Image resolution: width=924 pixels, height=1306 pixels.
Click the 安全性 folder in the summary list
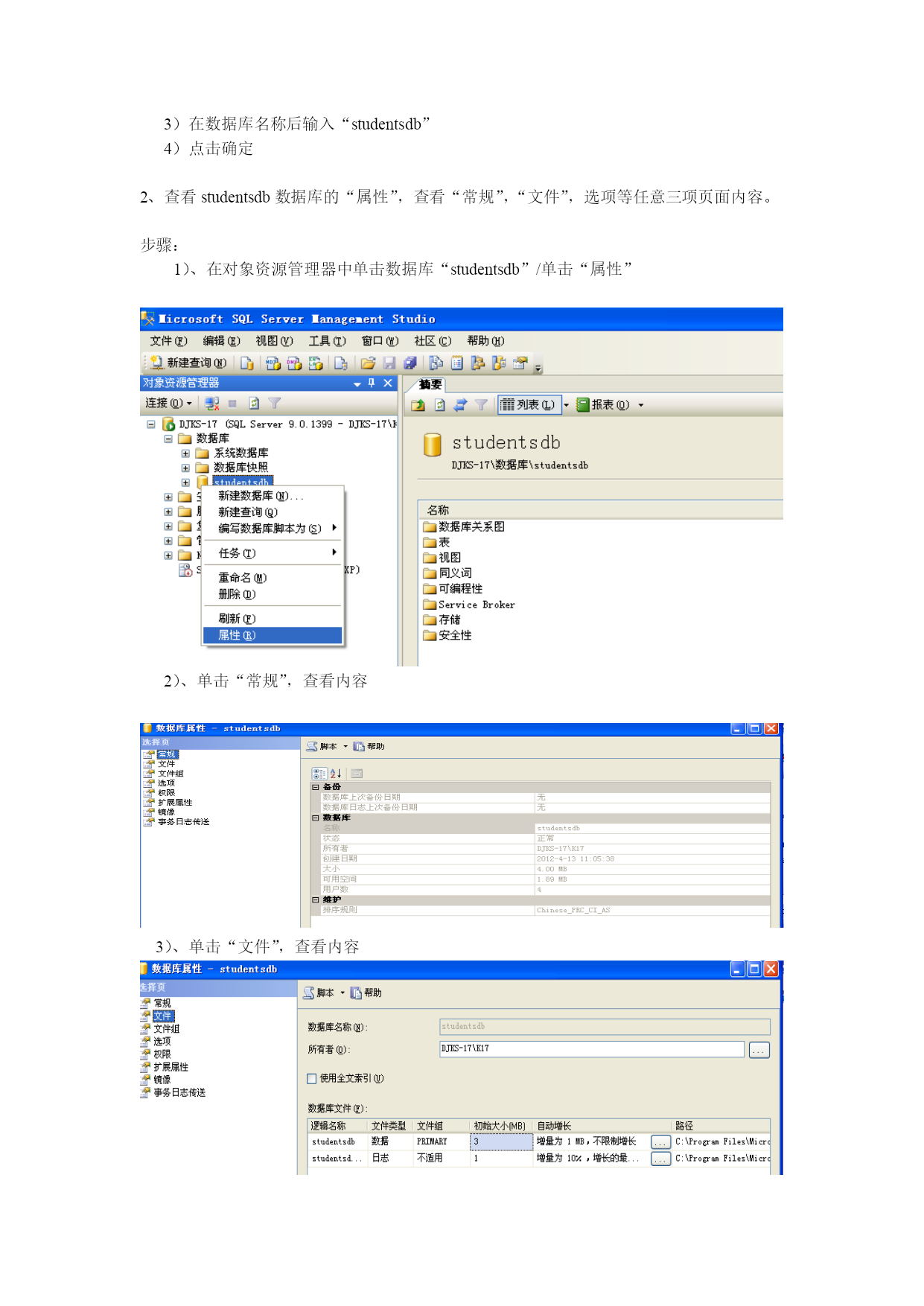tap(447, 635)
